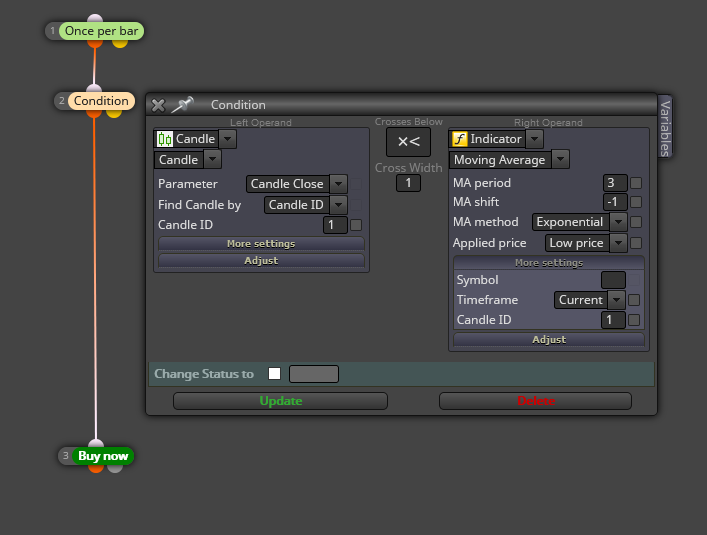Click the yellow output connector under Condition node
Image resolution: width=707 pixels, height=535 pixels.
[114, 114]
